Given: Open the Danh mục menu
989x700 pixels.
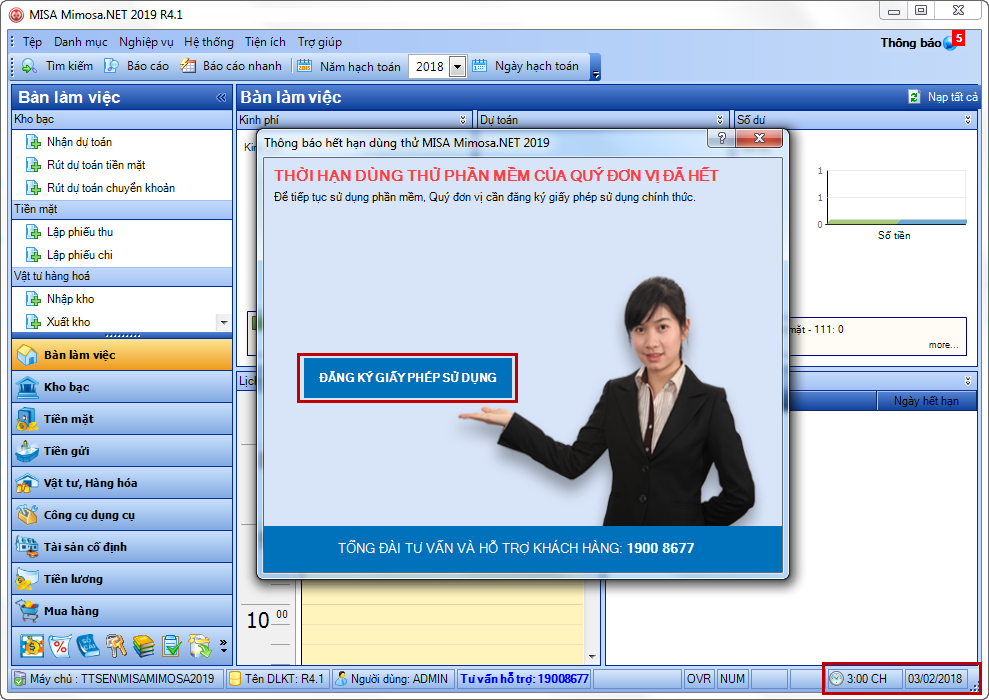Looking at the screenshot, I should pyautogui.click(x=81, y=42).
